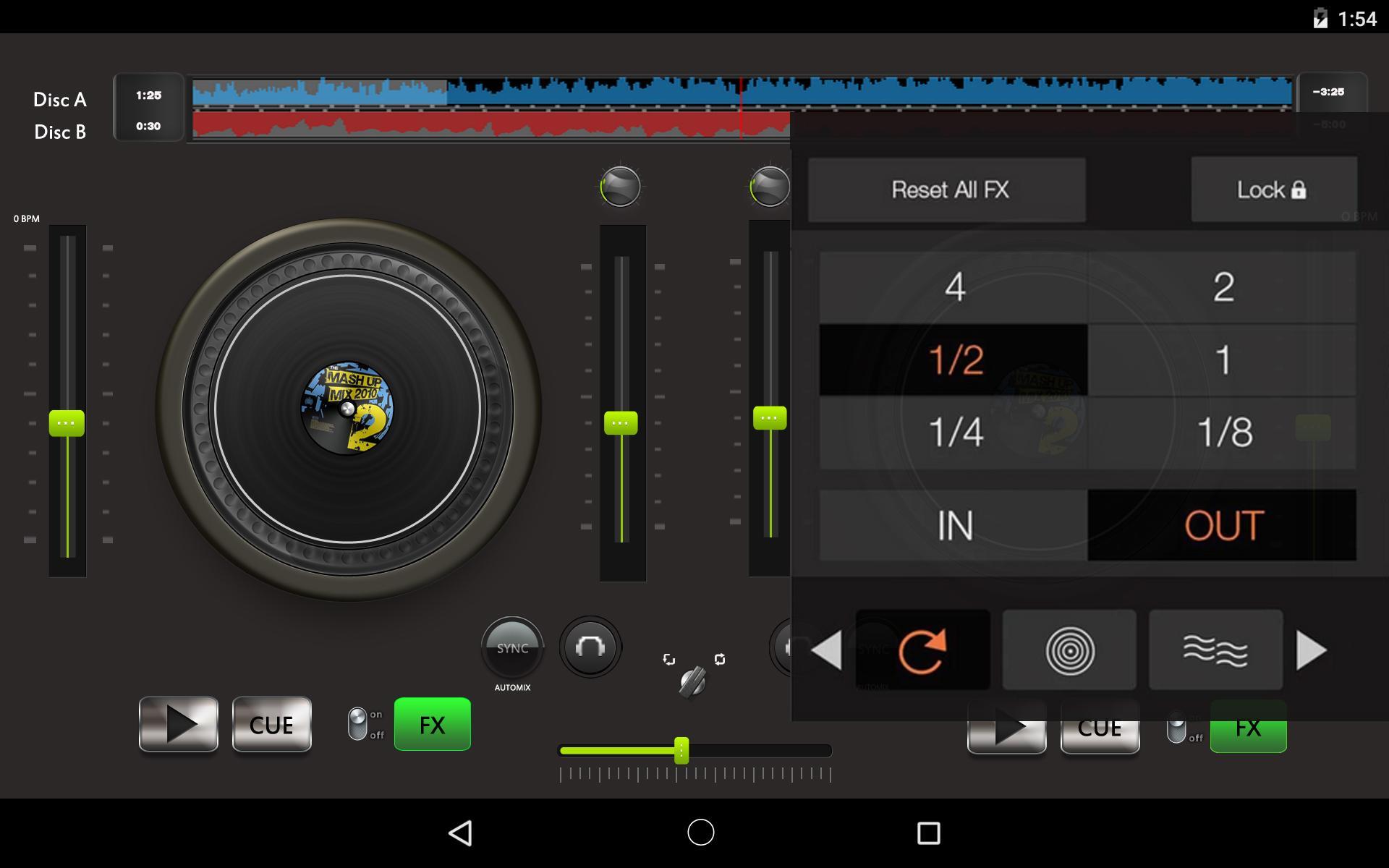Enable SYNC automix on left deck
1389x868 pixels.
(512, 647)
